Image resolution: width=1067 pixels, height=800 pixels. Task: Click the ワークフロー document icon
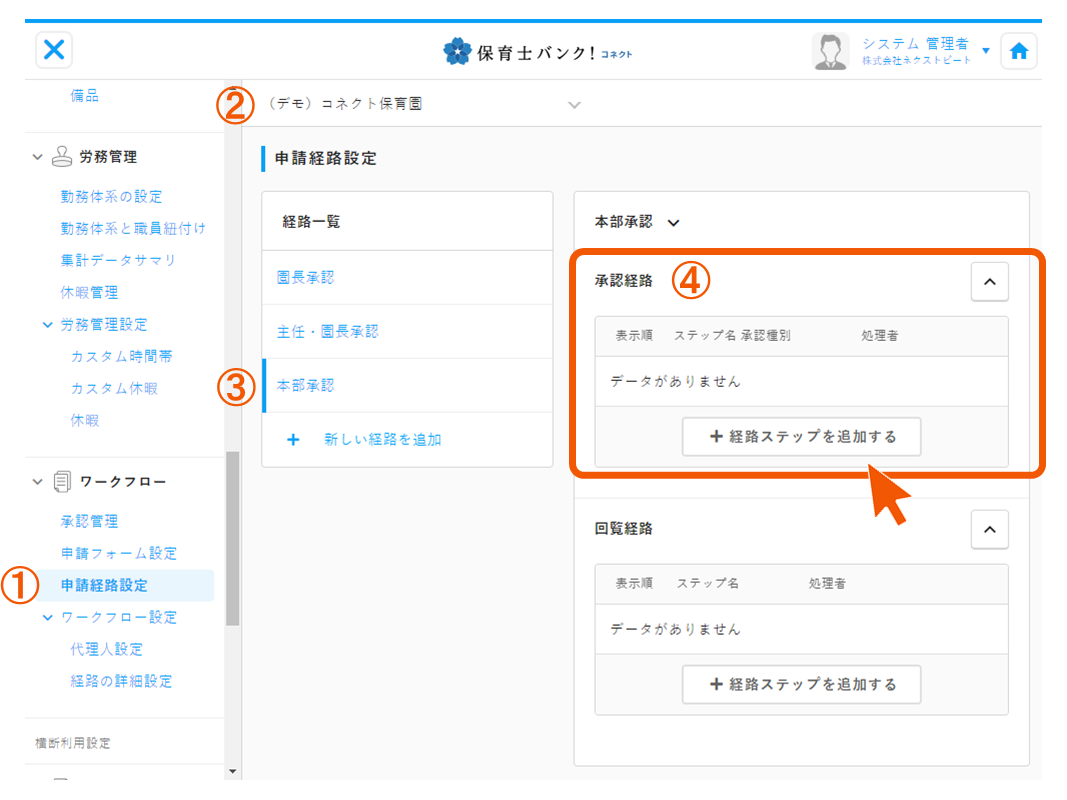click(62, 482)
